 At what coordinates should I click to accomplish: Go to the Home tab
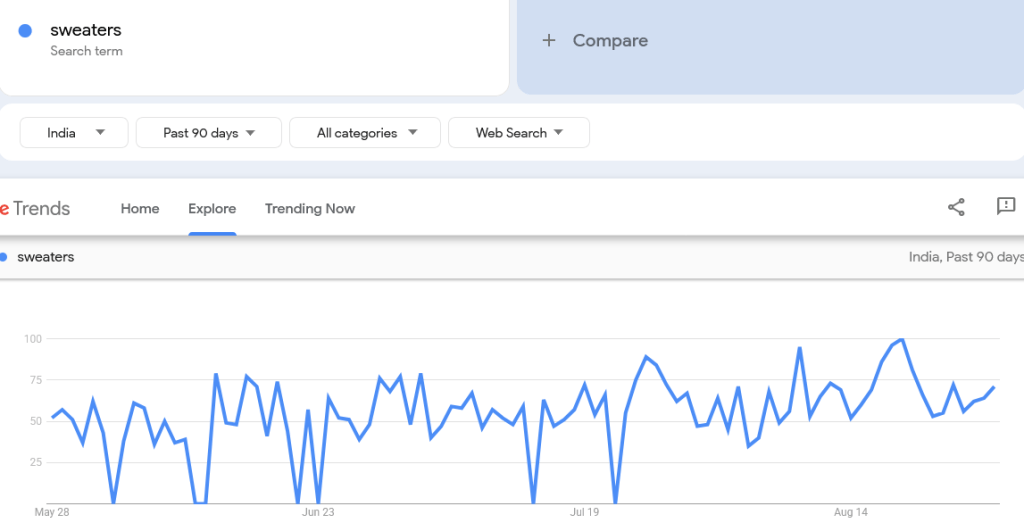point(140,209)
